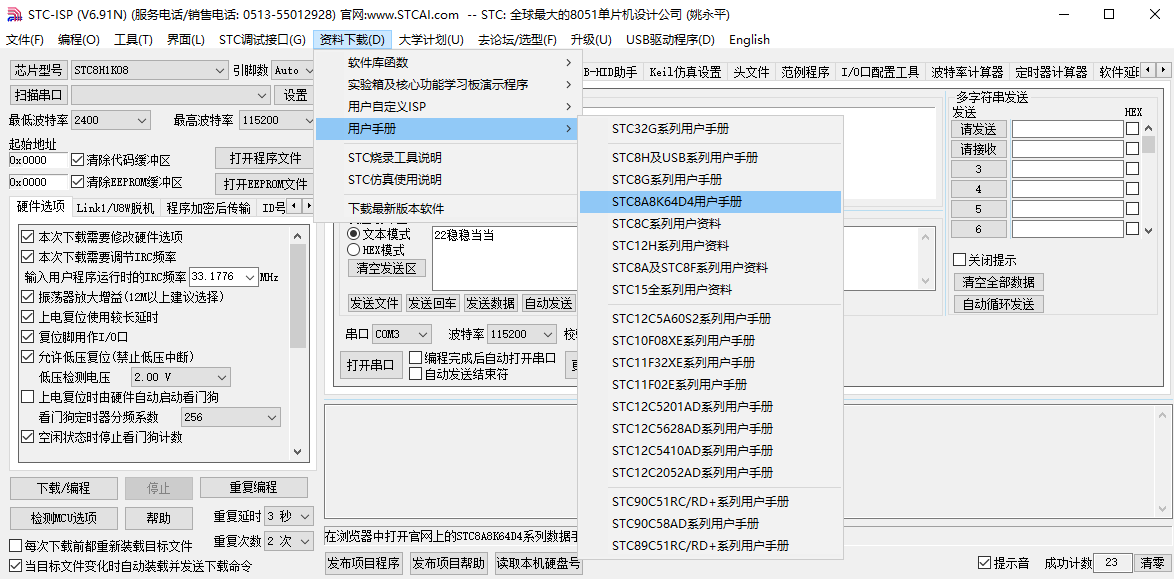
Task: Open the USB驱动程序(D) menu
Action: click(x=670, y=40)
